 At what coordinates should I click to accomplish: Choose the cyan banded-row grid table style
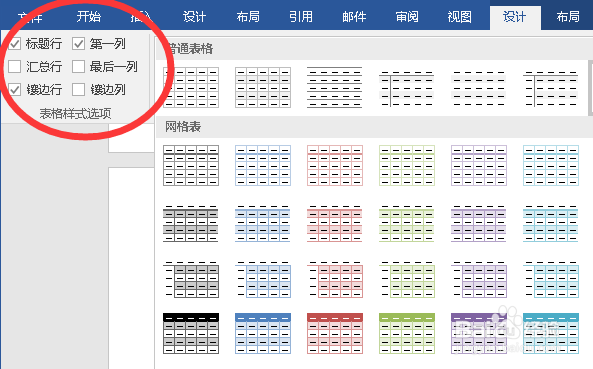tap(550, 223)
